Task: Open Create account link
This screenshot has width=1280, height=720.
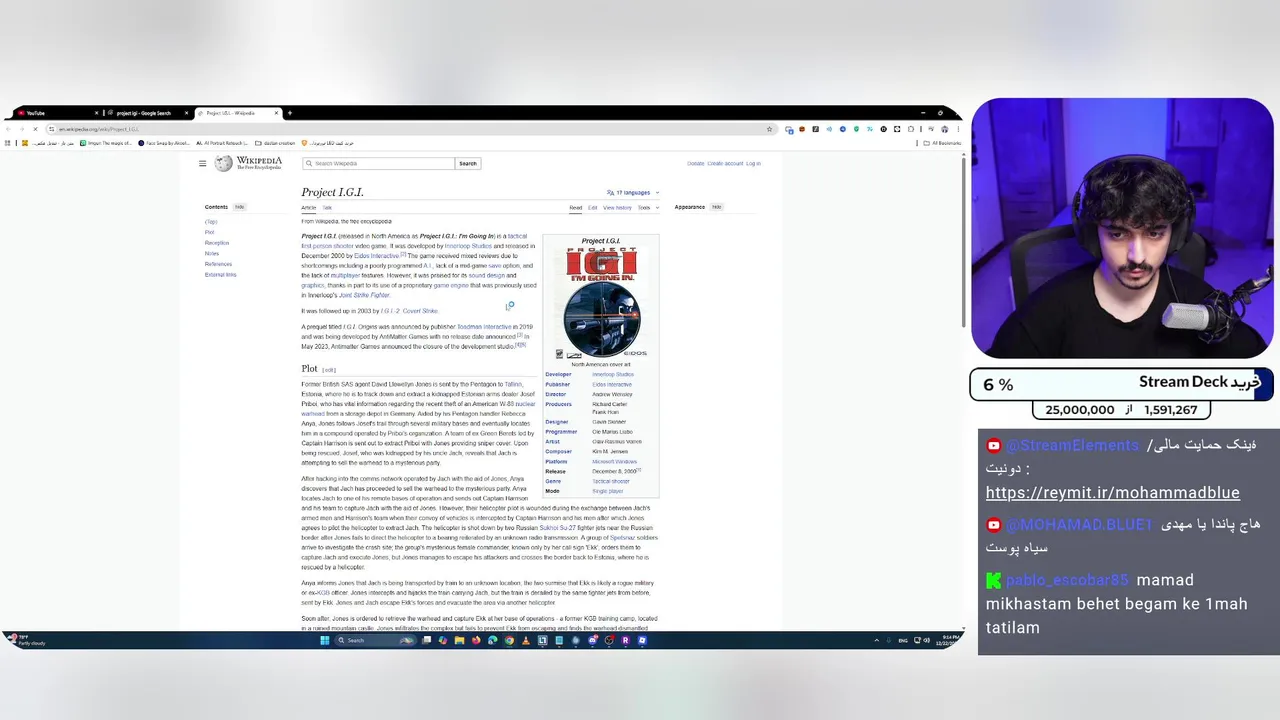Action: coord(725,163)
